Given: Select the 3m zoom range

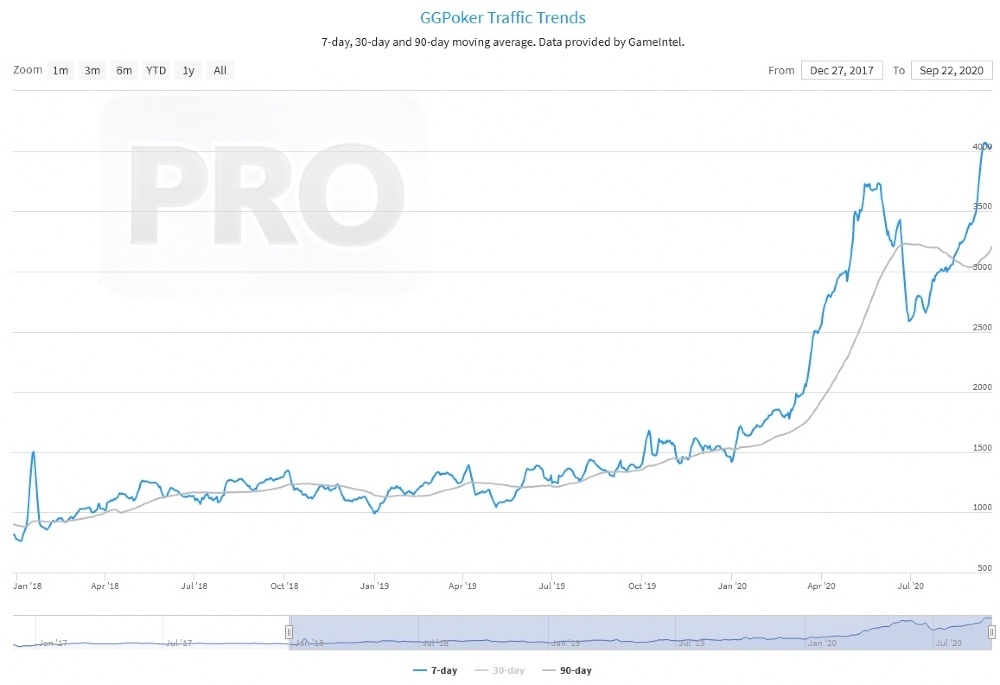Looking at the screenshot, I should (92, 70).
